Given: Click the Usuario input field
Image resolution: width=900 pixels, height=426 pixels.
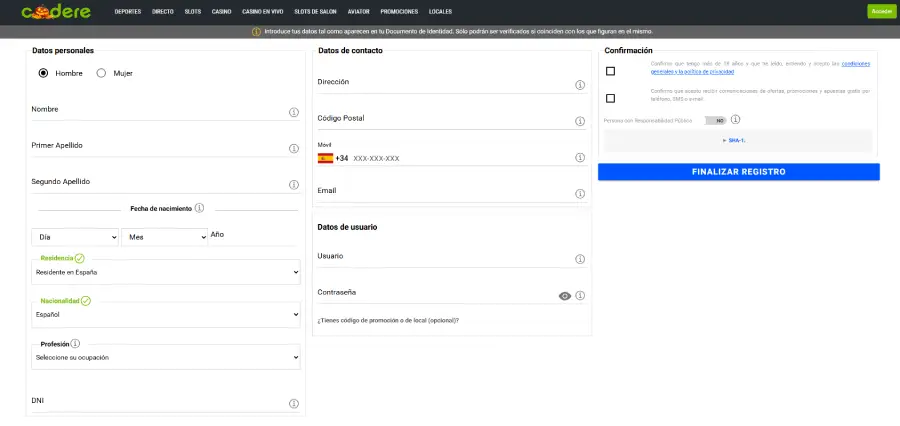Looking at the screenshot, I should click(x=440, y=258).
